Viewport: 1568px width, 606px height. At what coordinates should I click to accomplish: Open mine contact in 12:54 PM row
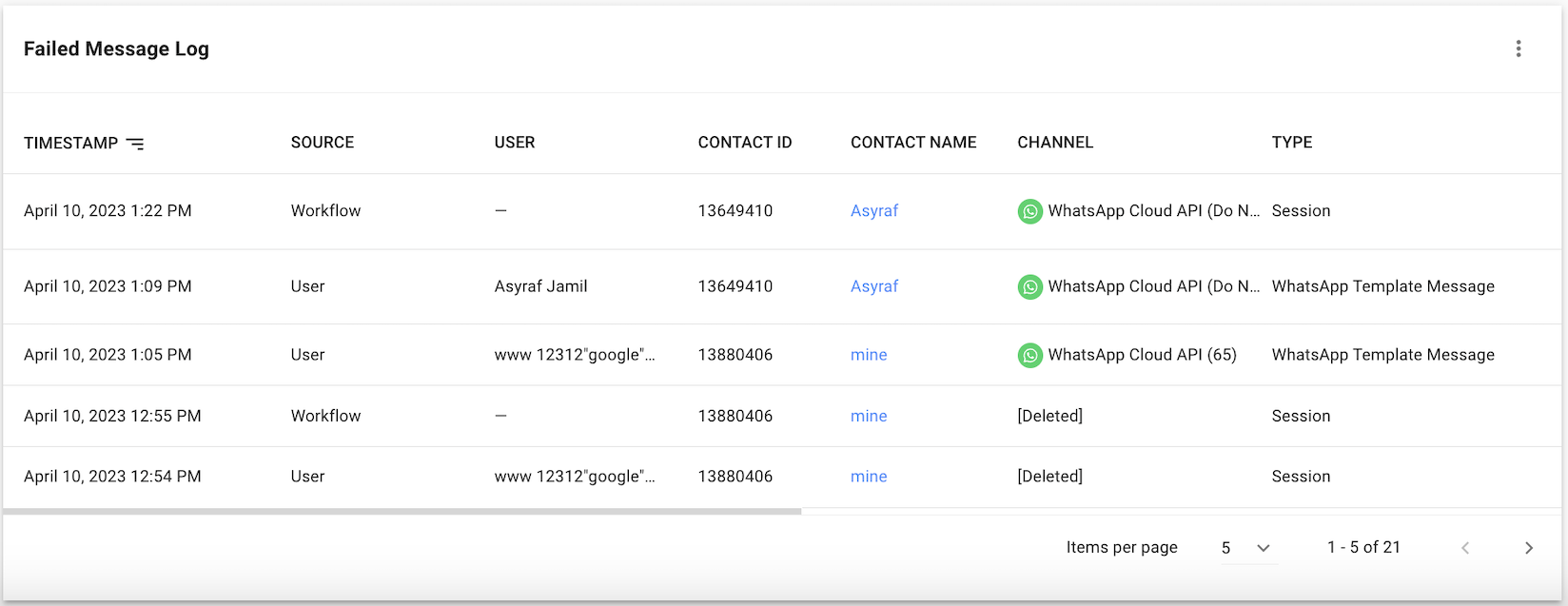pyautogui.click(x=868, y=477)
